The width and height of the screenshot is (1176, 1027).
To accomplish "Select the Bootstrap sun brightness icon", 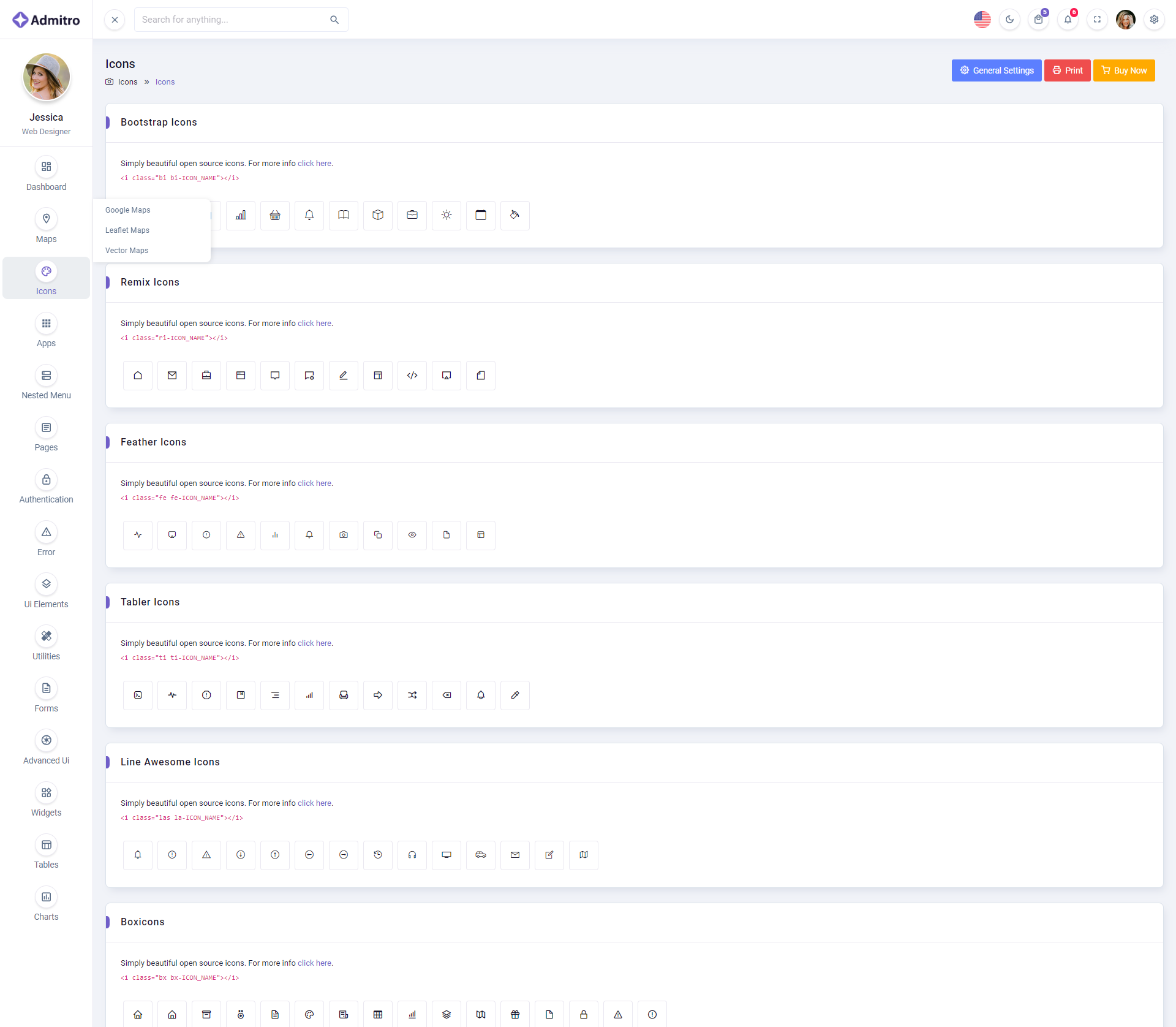I will pyautogui.click(x=447, y=215).
